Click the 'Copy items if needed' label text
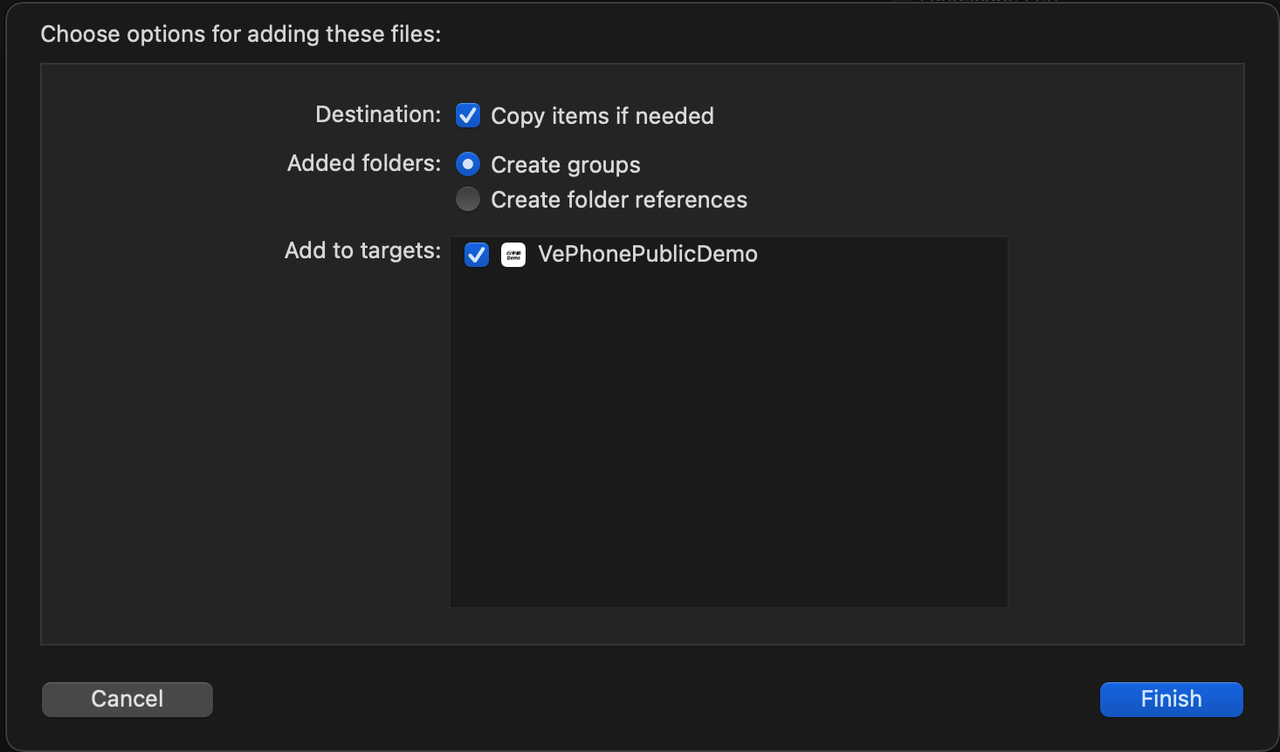1280x752 pixels. pos(602,116)
